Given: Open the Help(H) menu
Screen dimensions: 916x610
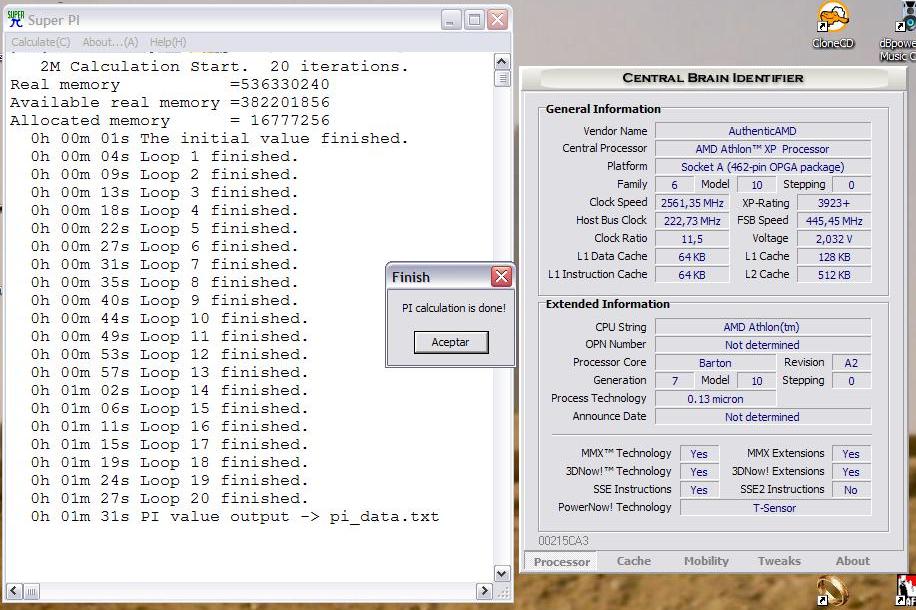Looking at the screenshot, I should pyautogui.click(x=167, y=42).
